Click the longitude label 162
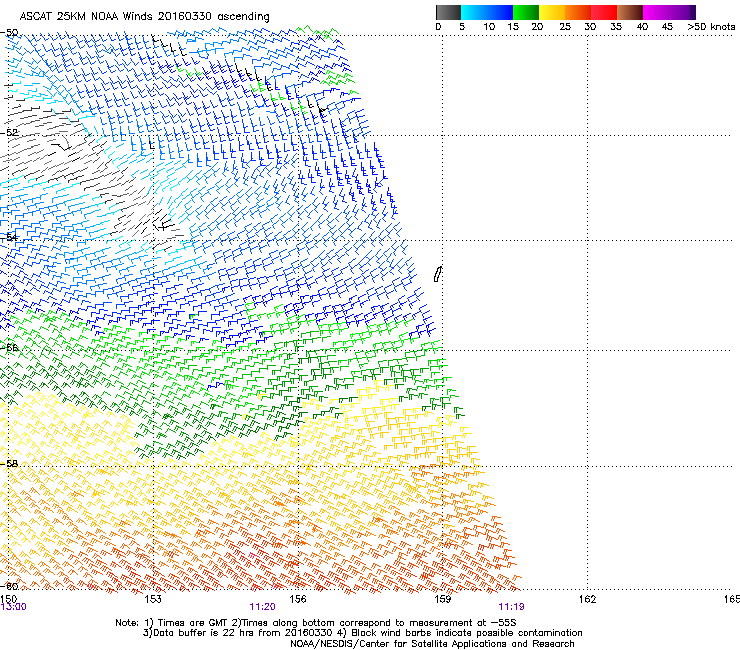 (x=588, y=599)
